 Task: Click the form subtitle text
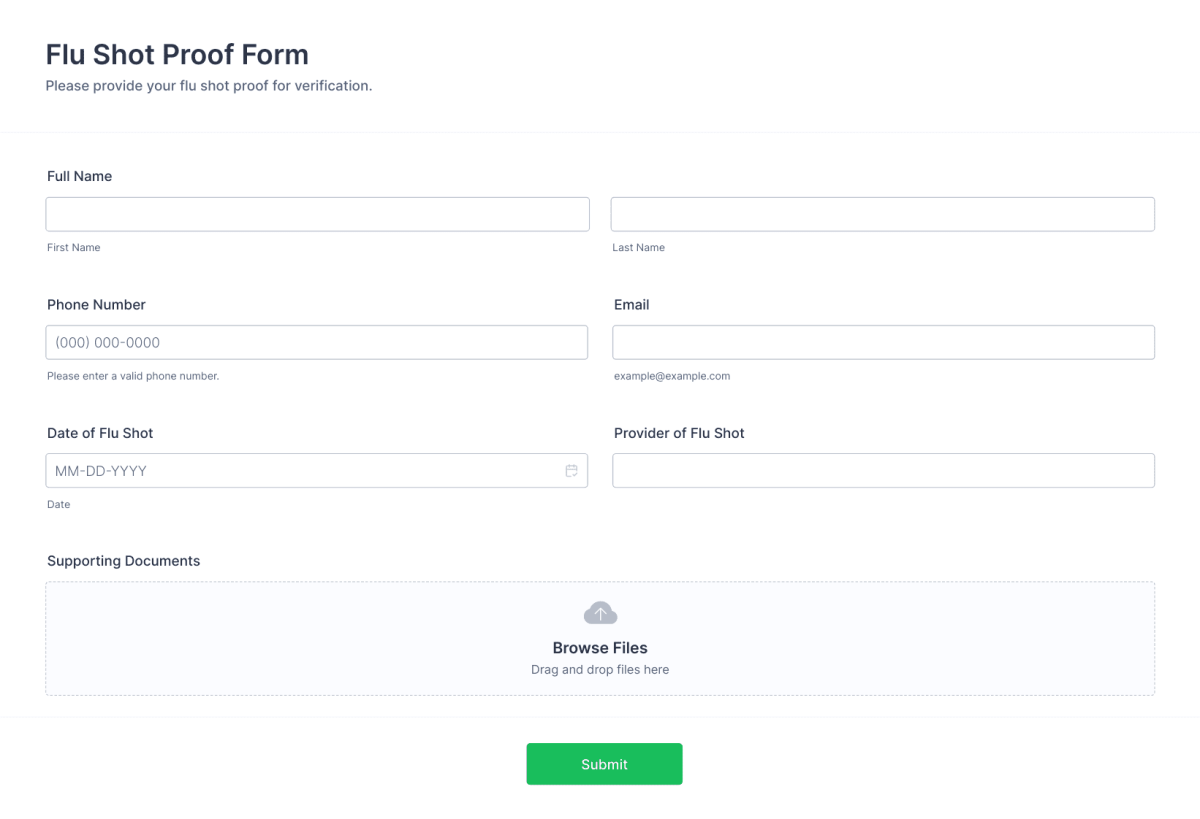click(x=209, y=86)
